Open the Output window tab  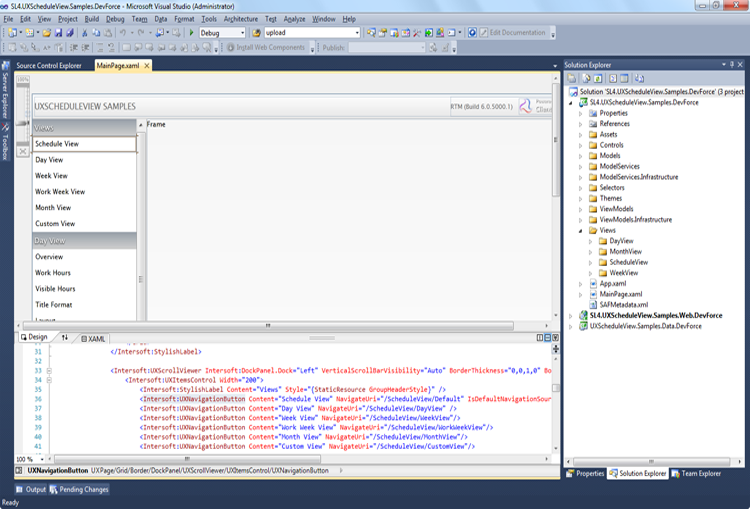[31, 489]
